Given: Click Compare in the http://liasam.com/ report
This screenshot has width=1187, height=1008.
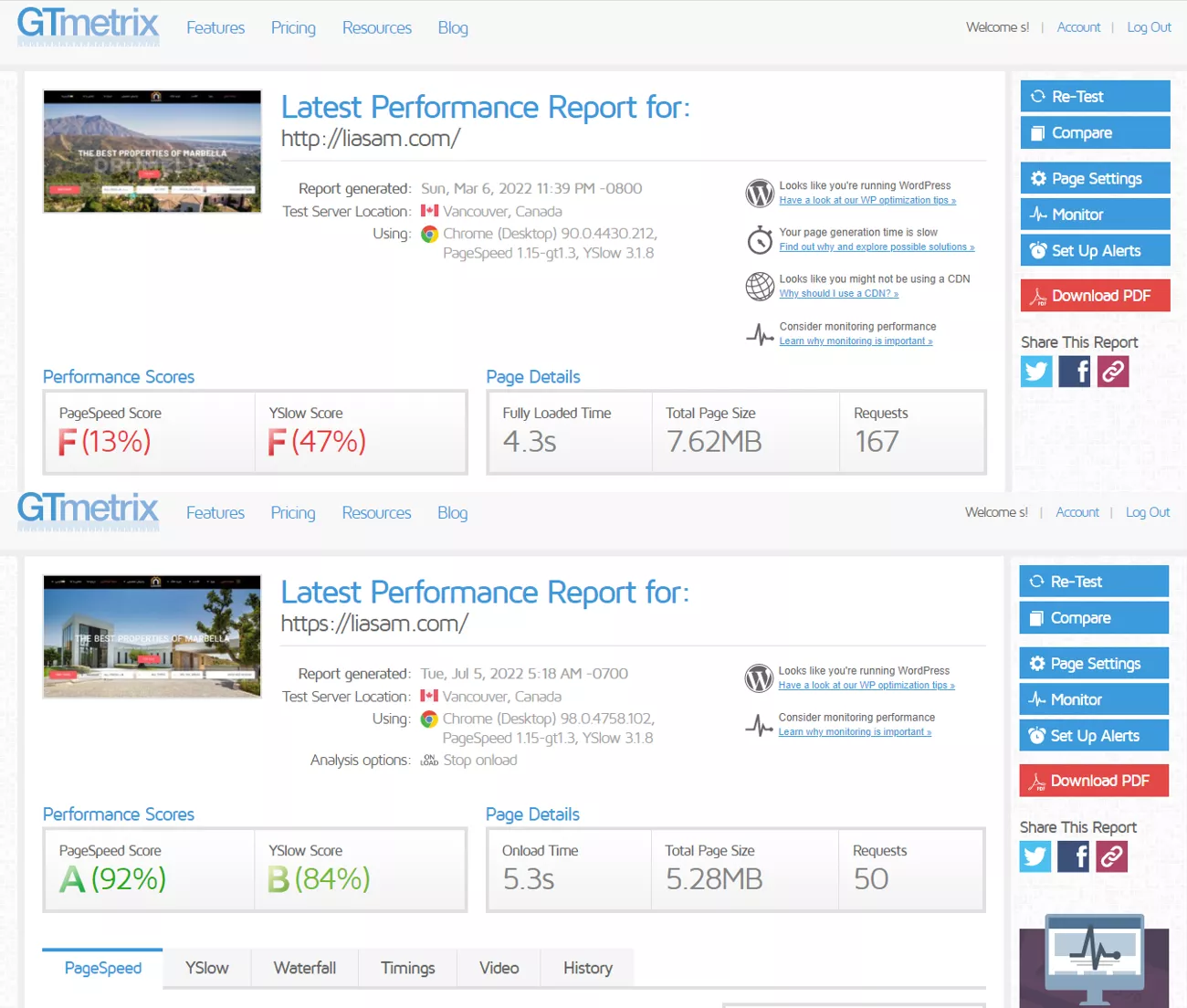Looking at the screenshot, I should point(1096,132).
